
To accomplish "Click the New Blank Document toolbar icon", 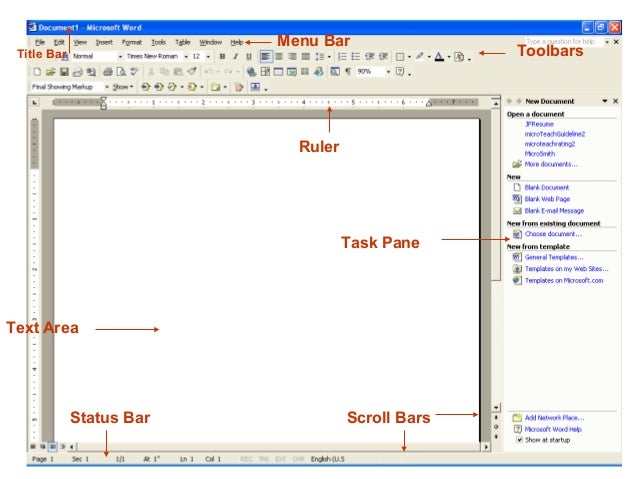I will point(37,72).
